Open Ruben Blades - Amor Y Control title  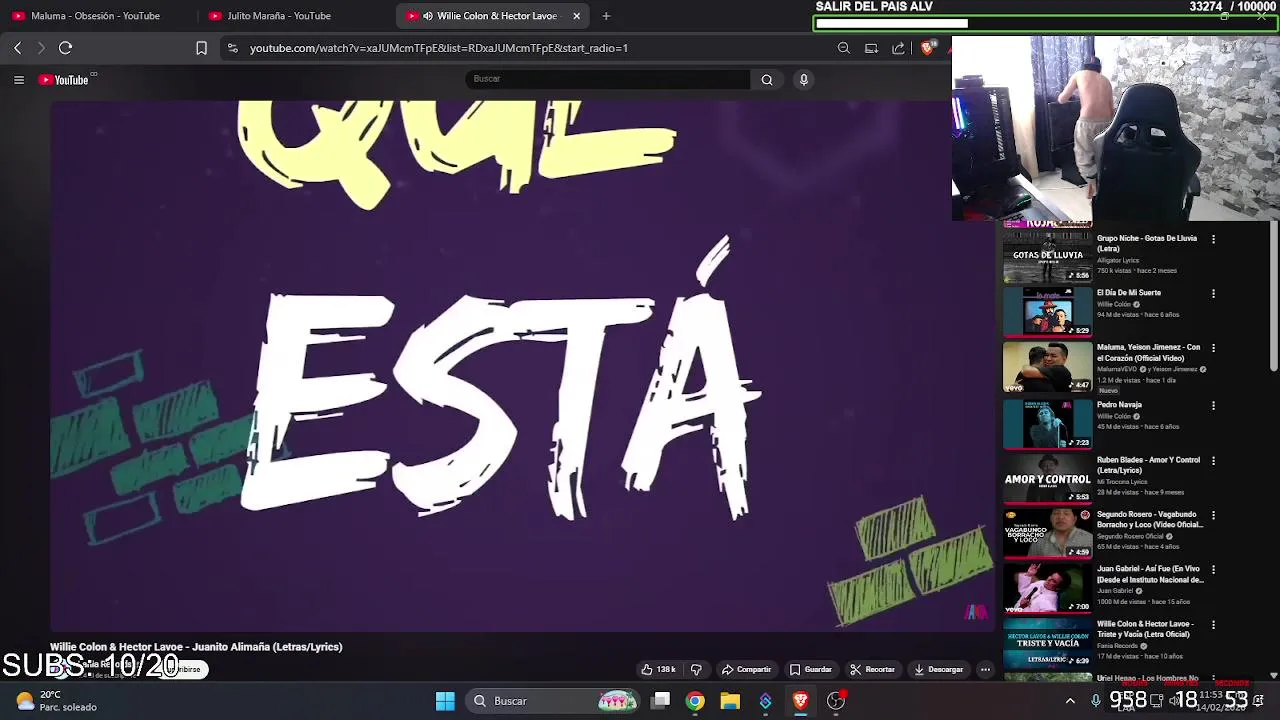click(1148, 465)
